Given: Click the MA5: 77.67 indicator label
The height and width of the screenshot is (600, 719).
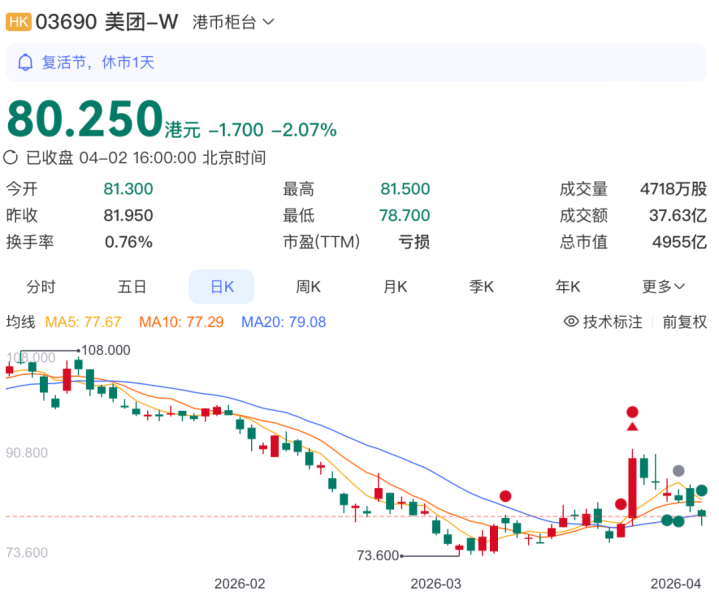Looking at the screenshot, I should click(x=83, y=322).
